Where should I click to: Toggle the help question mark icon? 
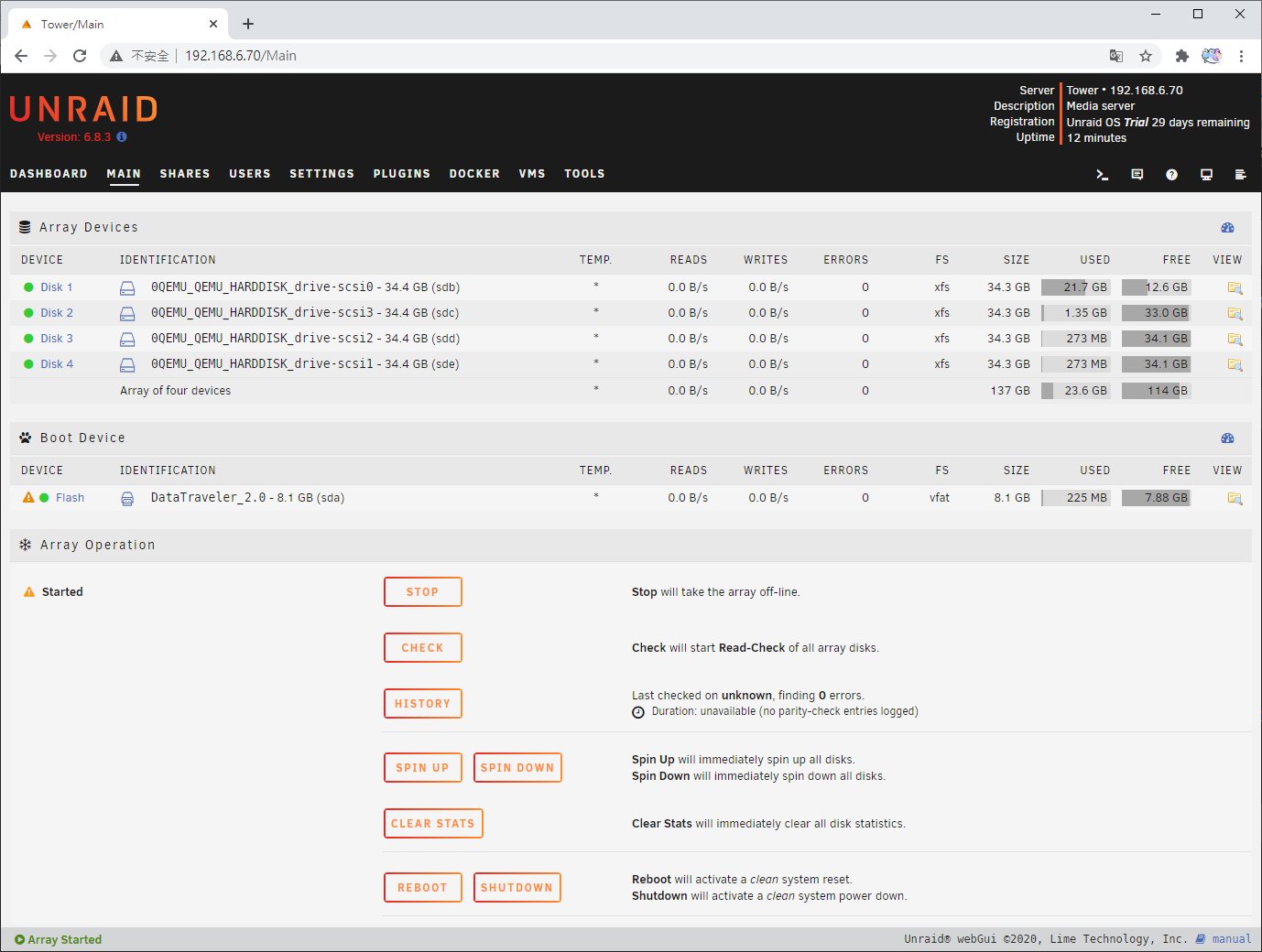tap(1171, 175)
